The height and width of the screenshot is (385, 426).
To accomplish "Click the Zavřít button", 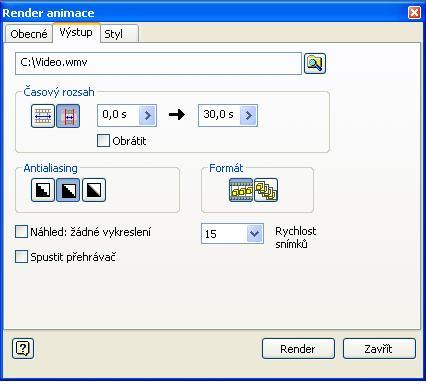I will click(379, 349).
